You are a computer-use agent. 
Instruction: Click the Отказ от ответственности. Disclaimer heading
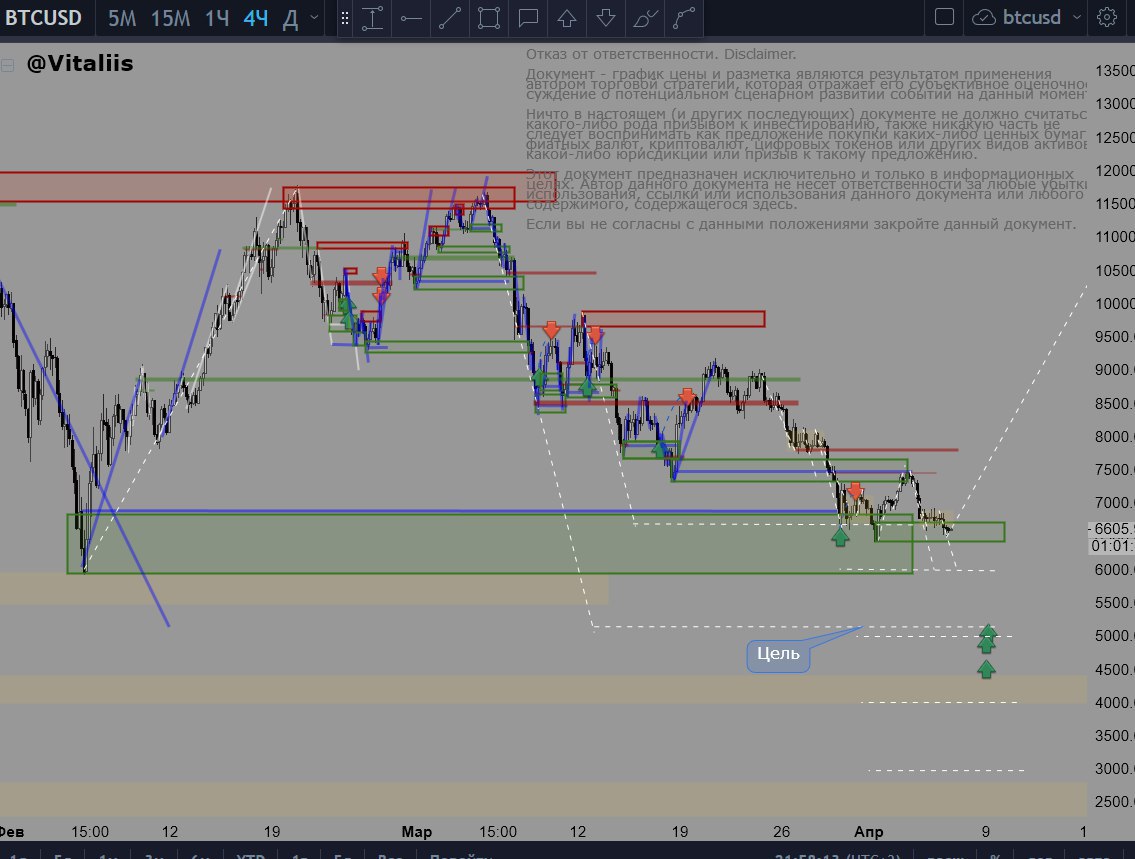661,54
